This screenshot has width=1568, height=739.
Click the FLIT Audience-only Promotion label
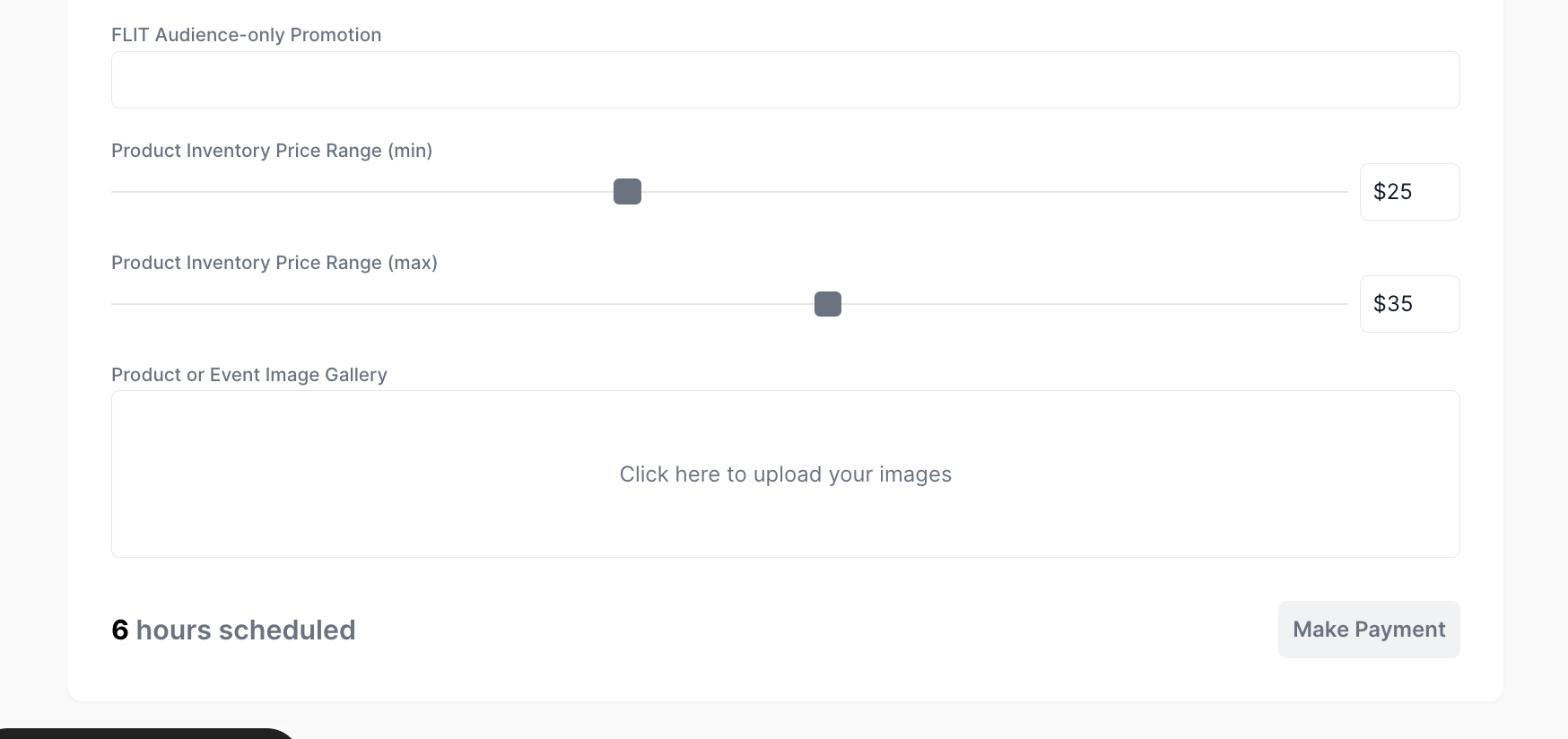[x=247, y=35]
